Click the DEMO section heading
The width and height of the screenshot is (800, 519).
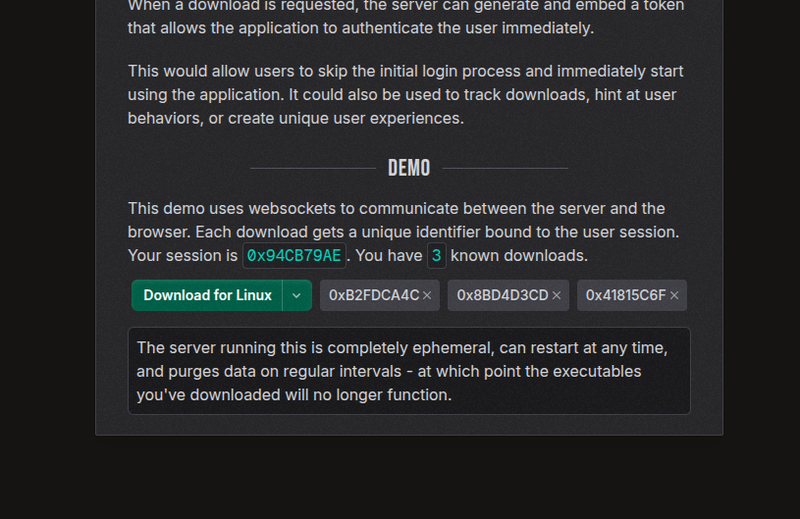409,168
